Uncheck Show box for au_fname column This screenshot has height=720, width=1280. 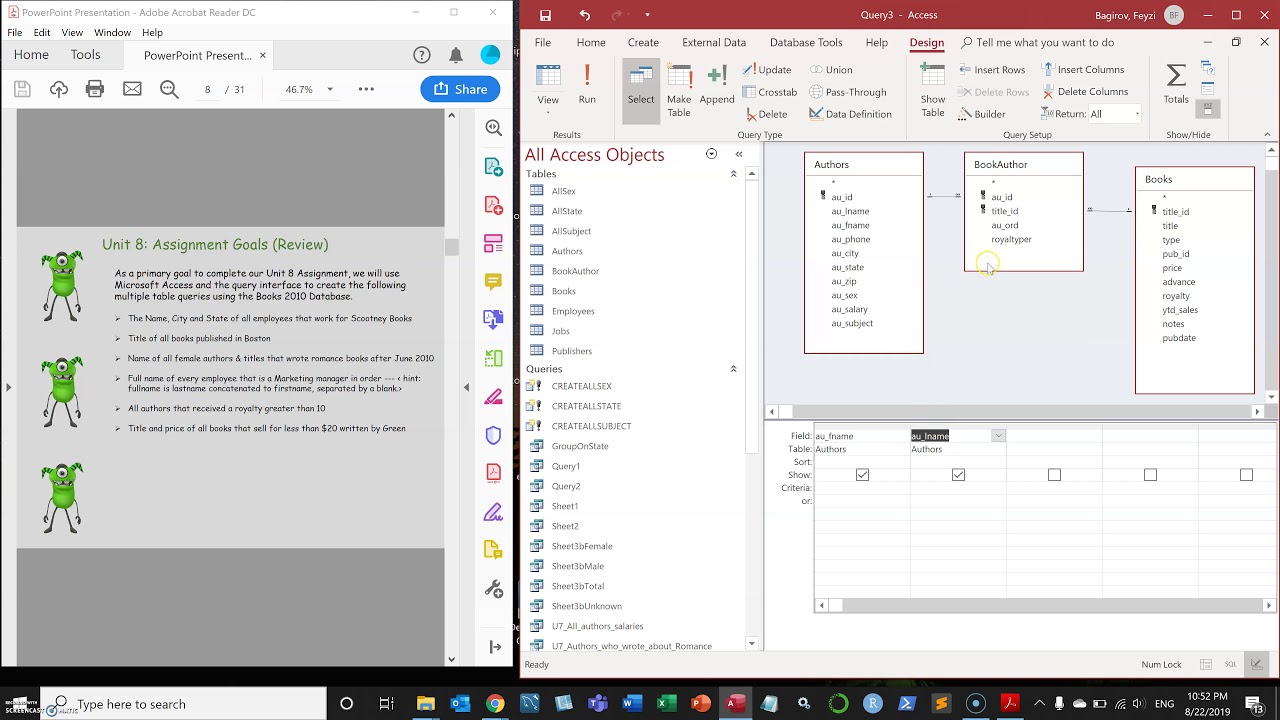pos(862,475)
